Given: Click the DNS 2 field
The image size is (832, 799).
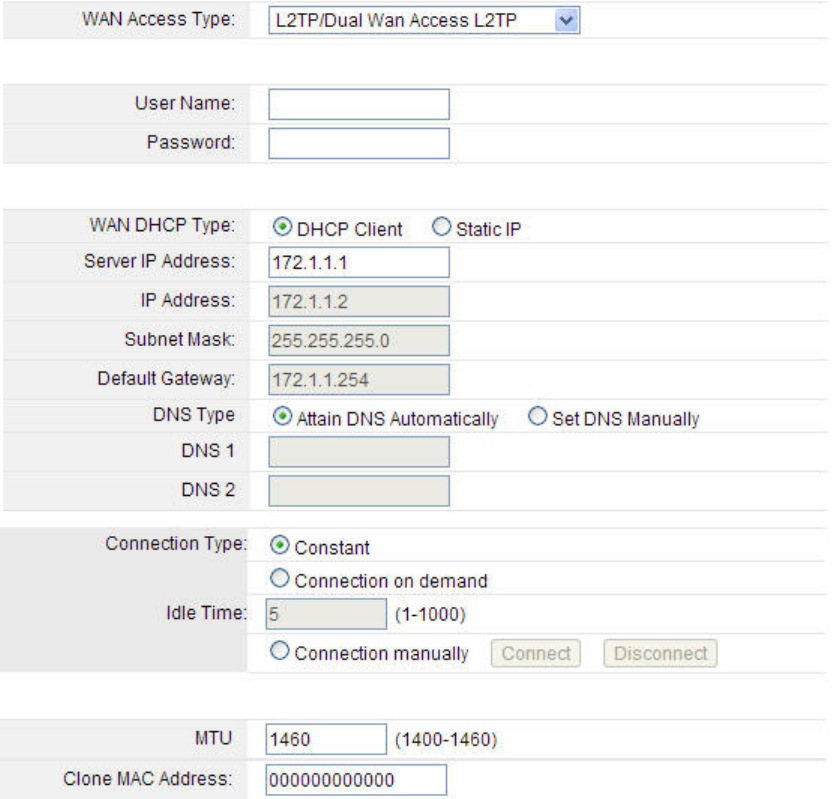Looking at the screenshot, I should coord(359,491).
